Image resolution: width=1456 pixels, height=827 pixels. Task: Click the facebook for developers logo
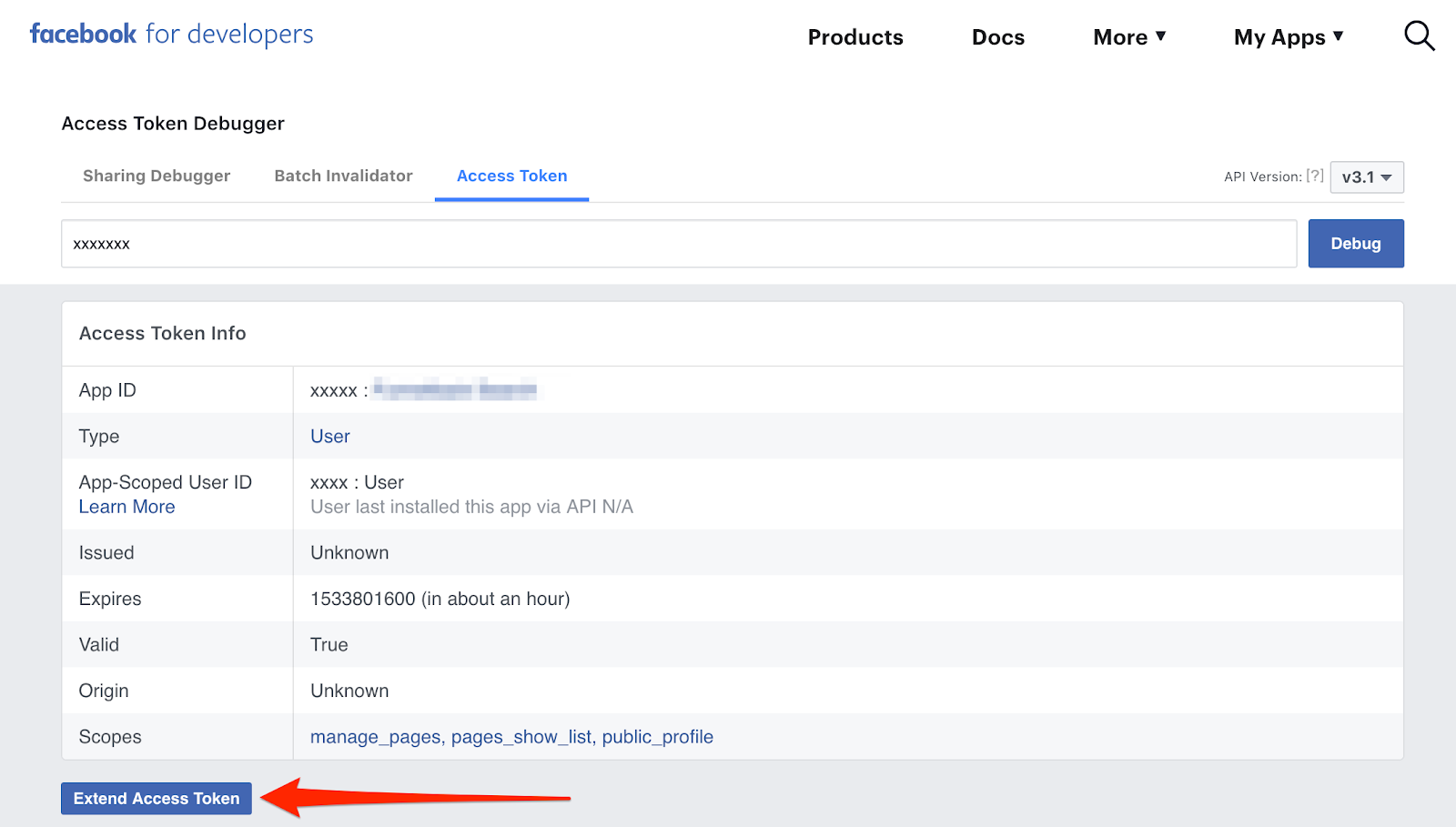(171, 35)
